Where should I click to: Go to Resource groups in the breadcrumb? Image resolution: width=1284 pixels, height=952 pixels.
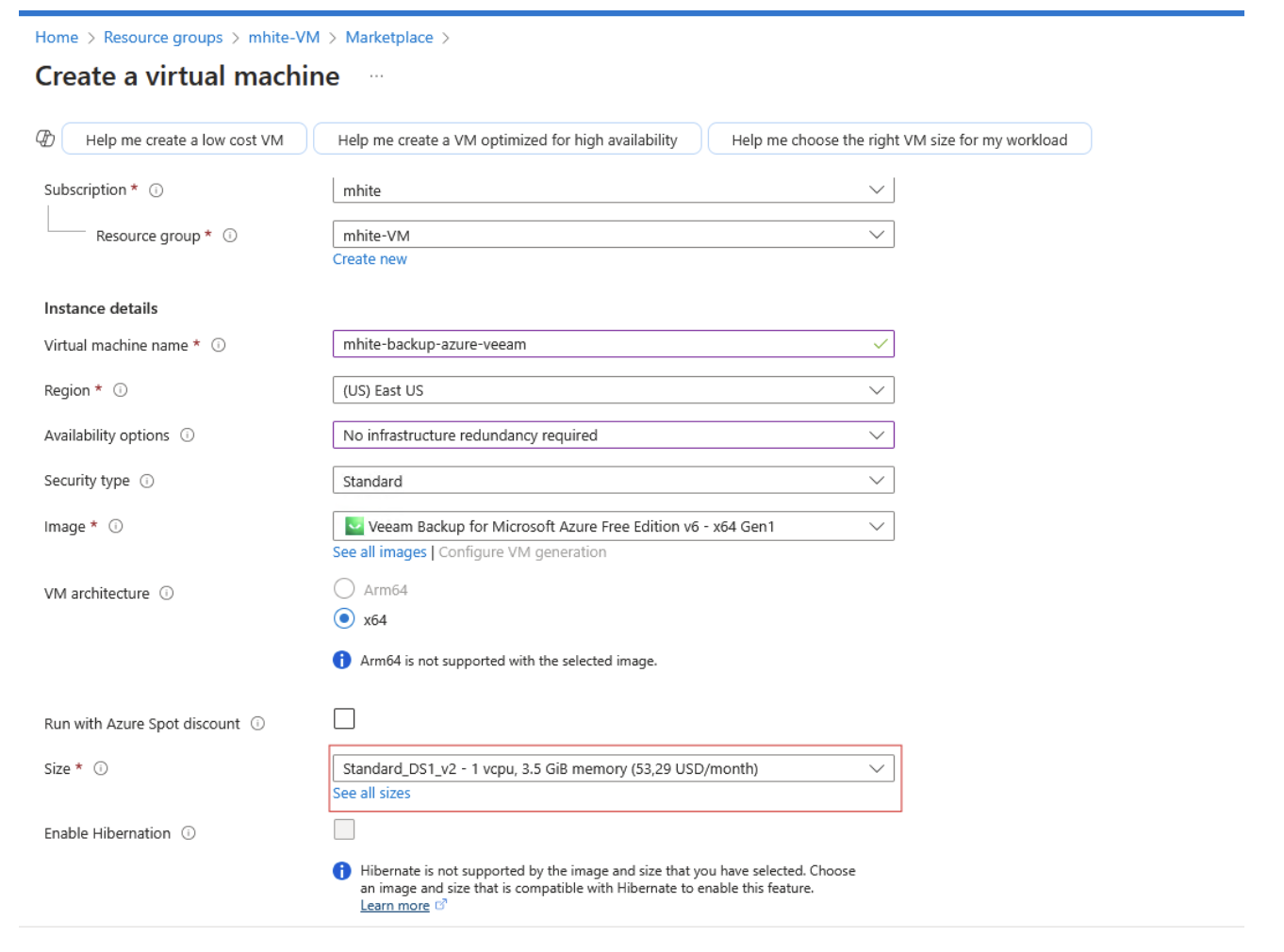(x=163, y=38)
